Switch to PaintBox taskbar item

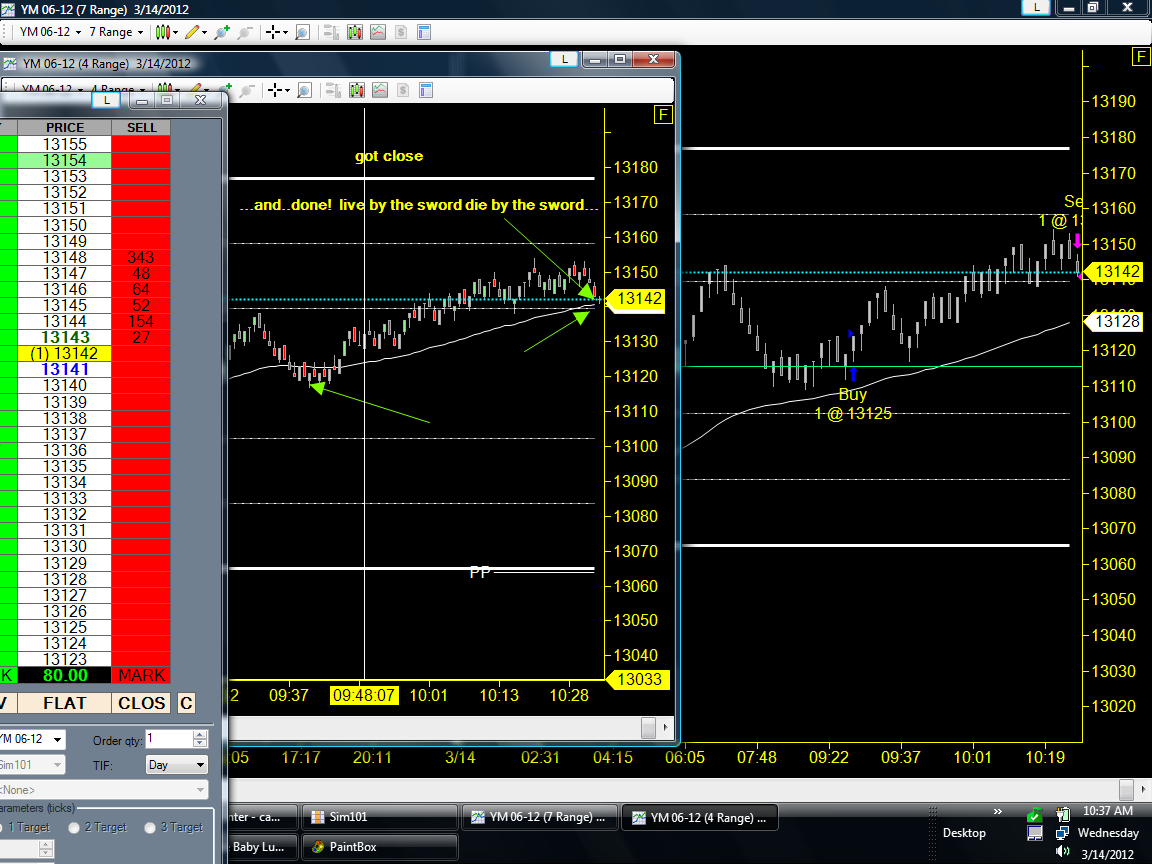click(379, 846)
